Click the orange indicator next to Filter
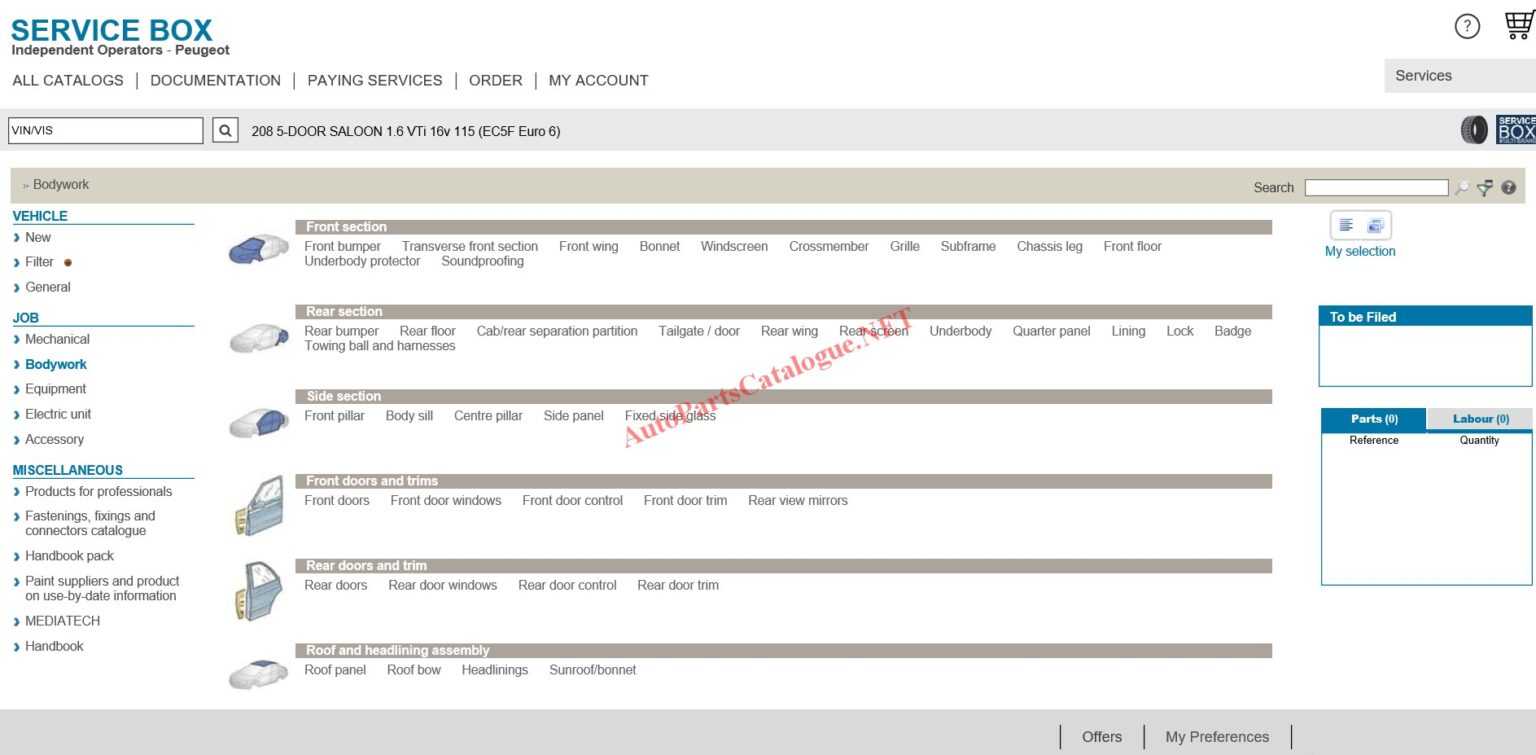 click(67, 262)
